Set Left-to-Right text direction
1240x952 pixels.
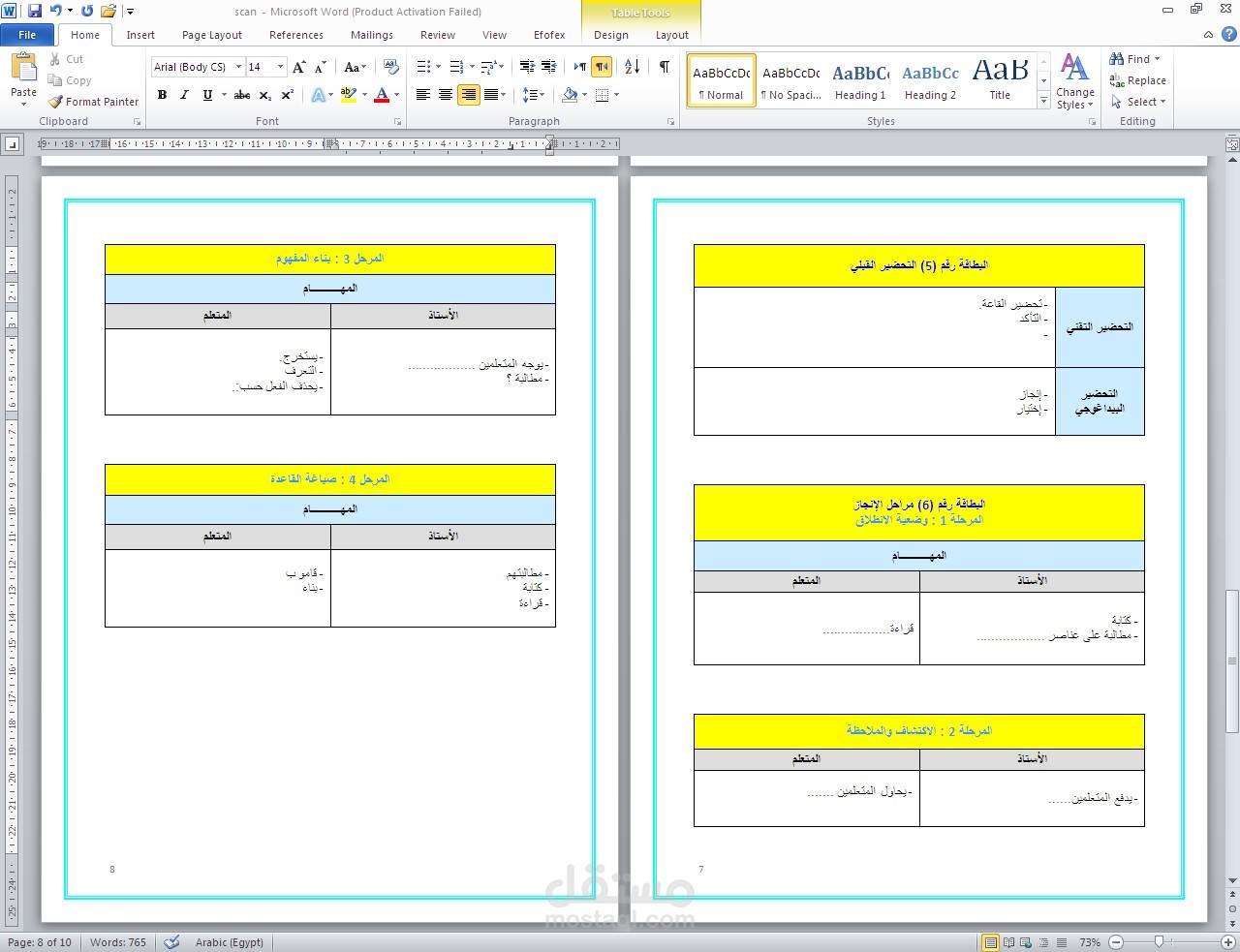(x=579, y=67)
